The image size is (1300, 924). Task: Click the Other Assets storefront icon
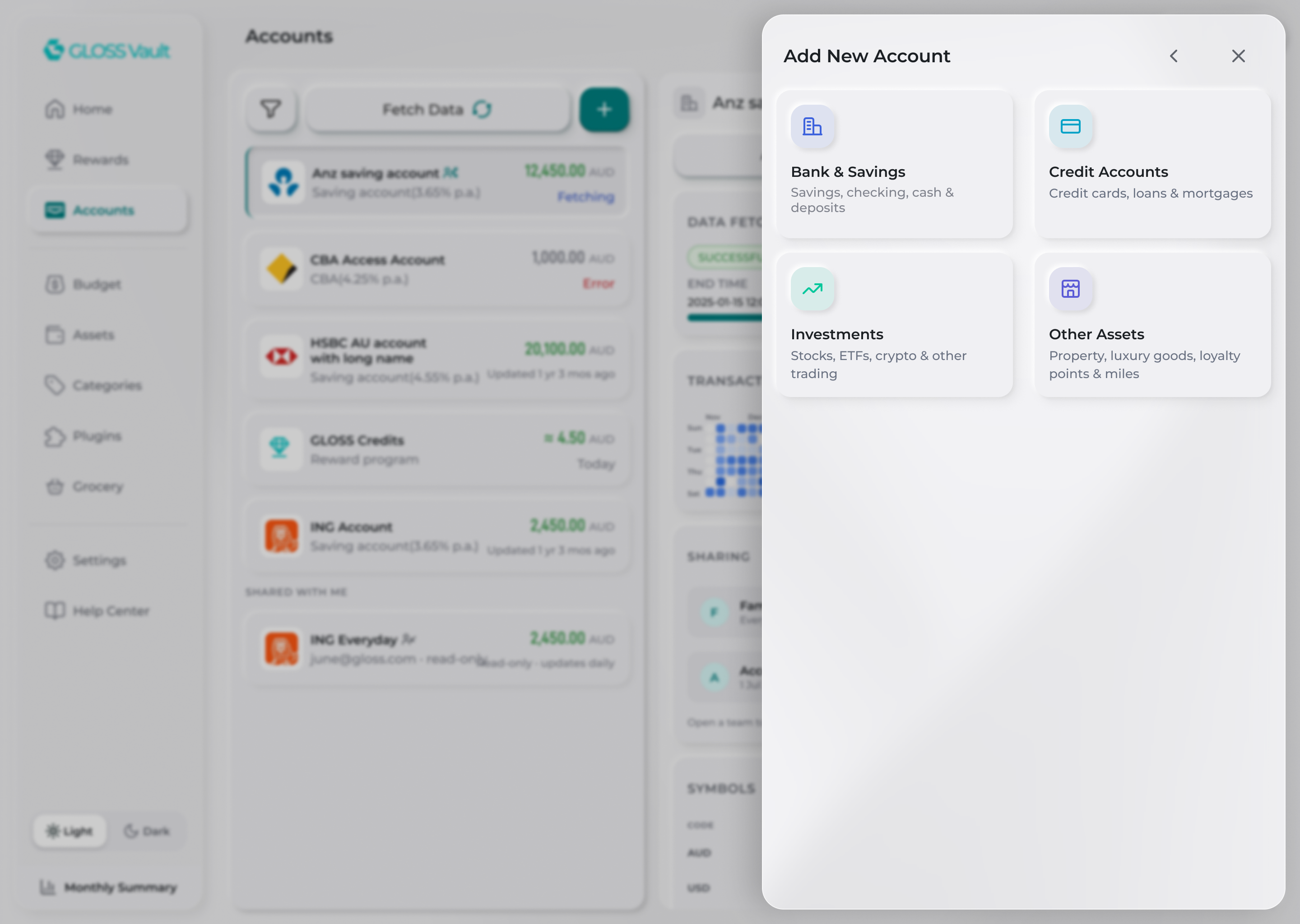tap(1071, 289)
